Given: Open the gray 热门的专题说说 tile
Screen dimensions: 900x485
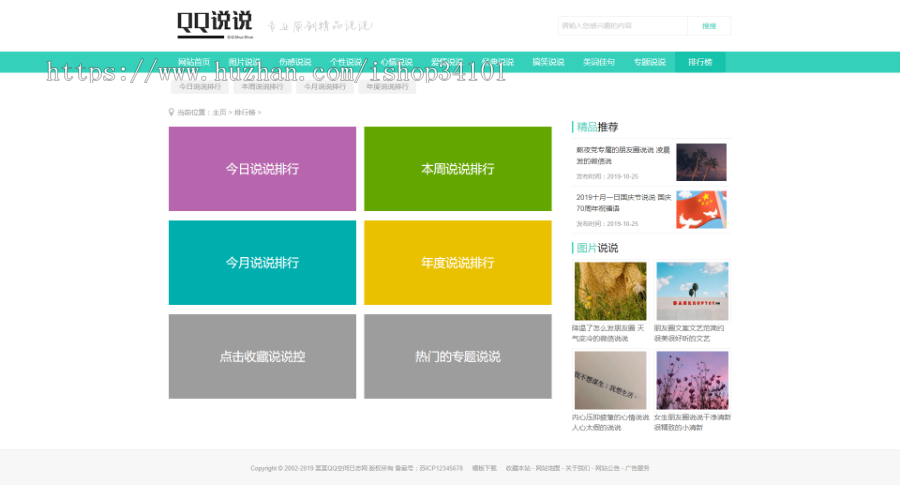Looking at the screenshot, I should (x=457, y=357).
